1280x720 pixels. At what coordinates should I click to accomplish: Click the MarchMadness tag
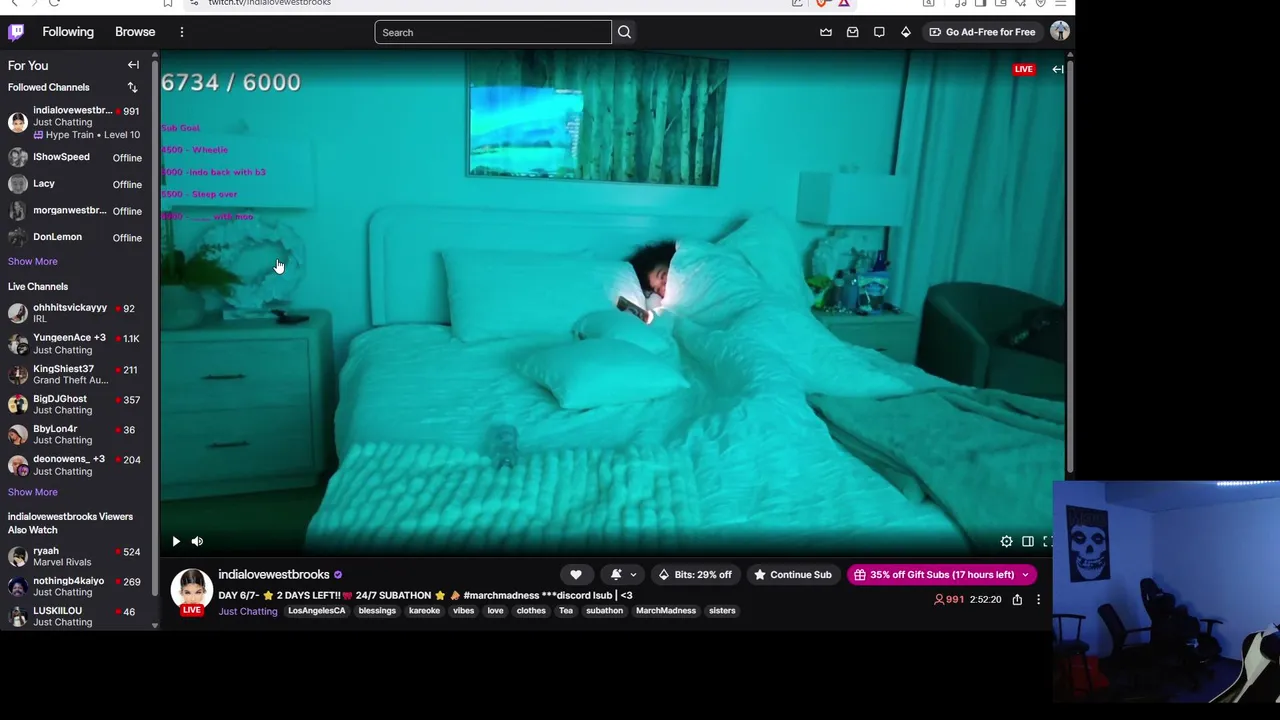666,610
